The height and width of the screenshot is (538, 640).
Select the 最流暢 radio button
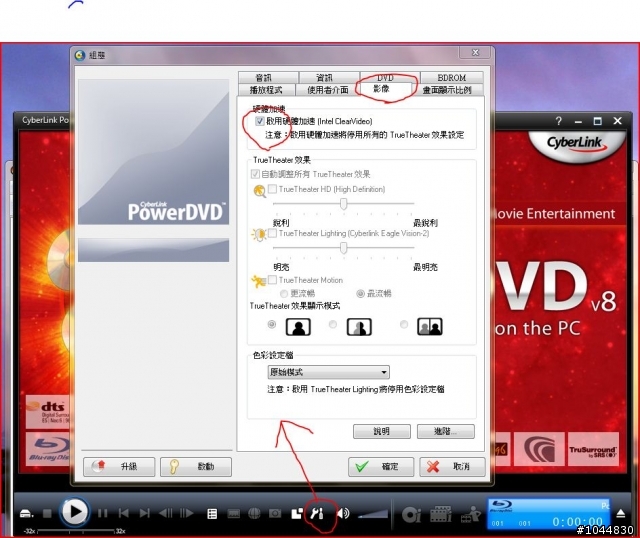360,293
